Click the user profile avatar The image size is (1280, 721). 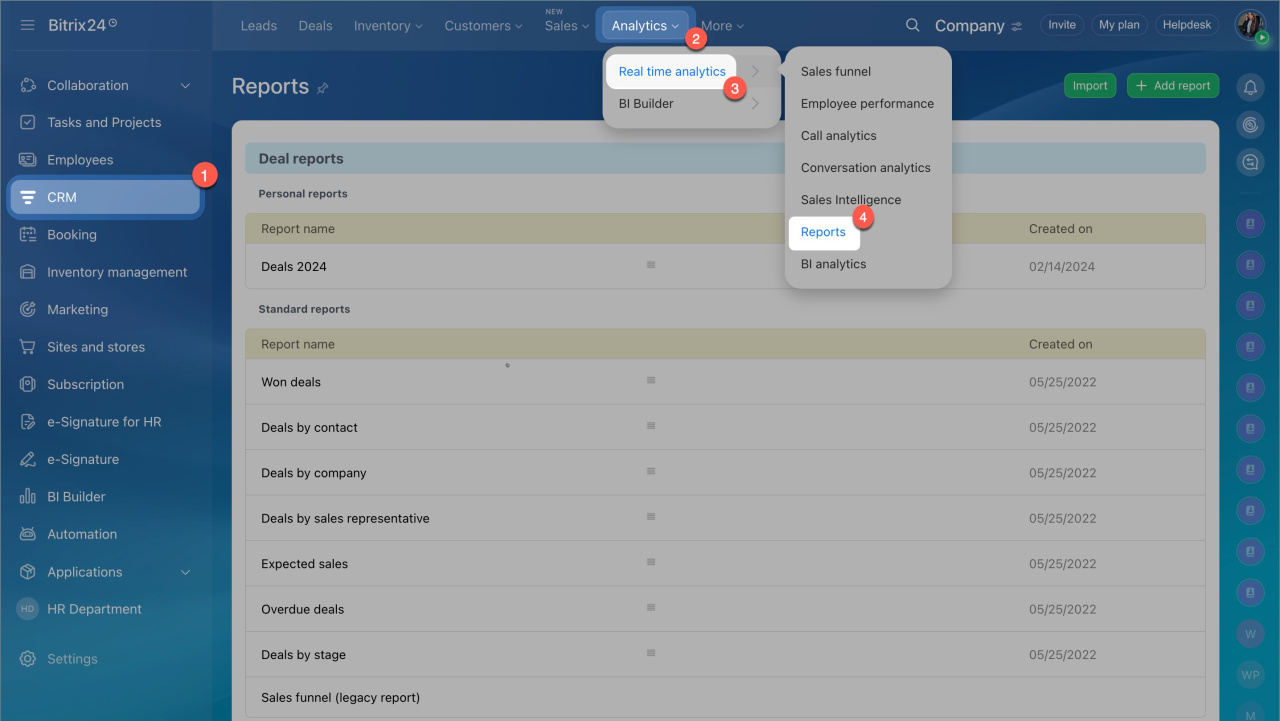pyautogui.click(x=1249, y=24)
